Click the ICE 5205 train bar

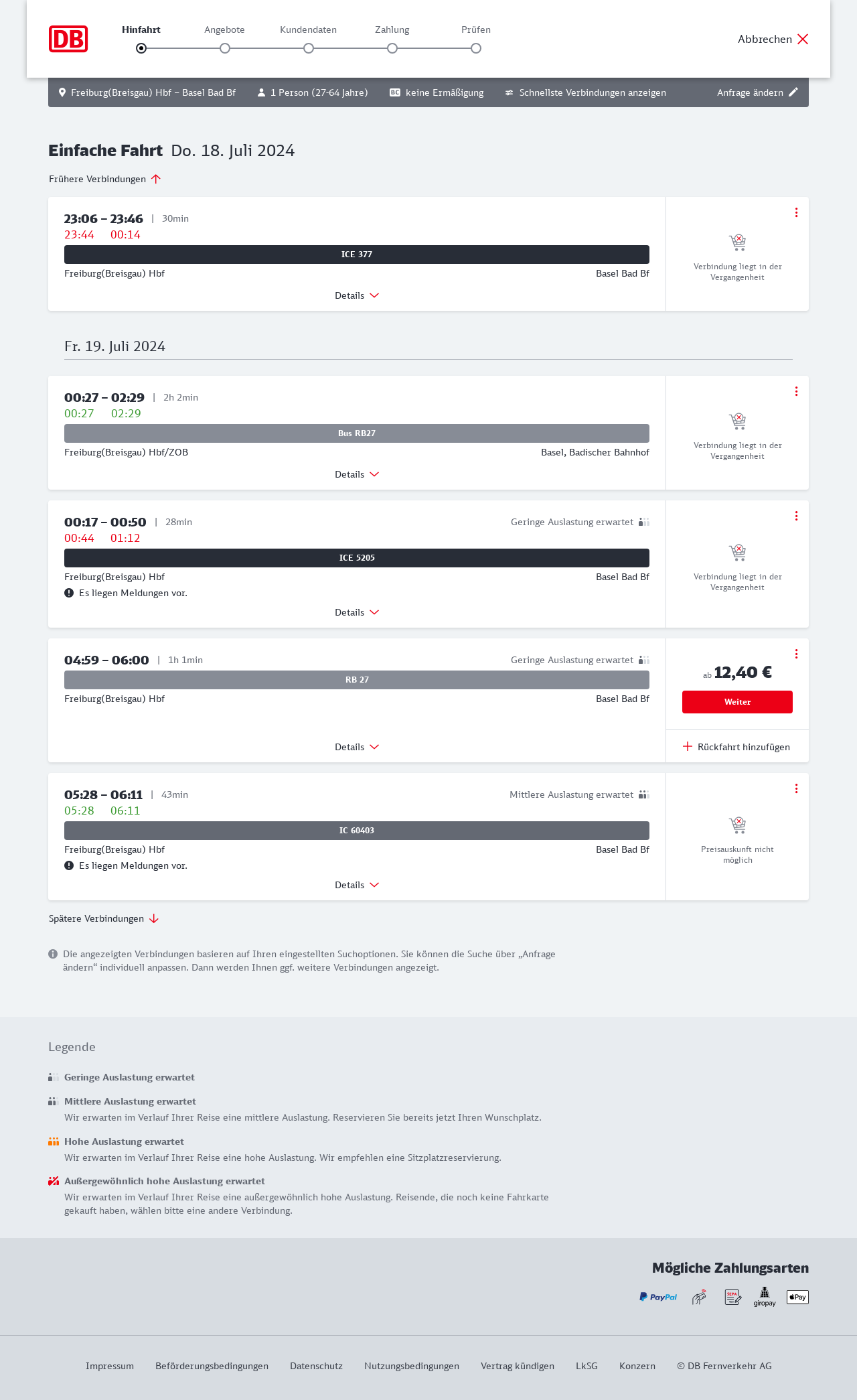[x=357, y=558]
